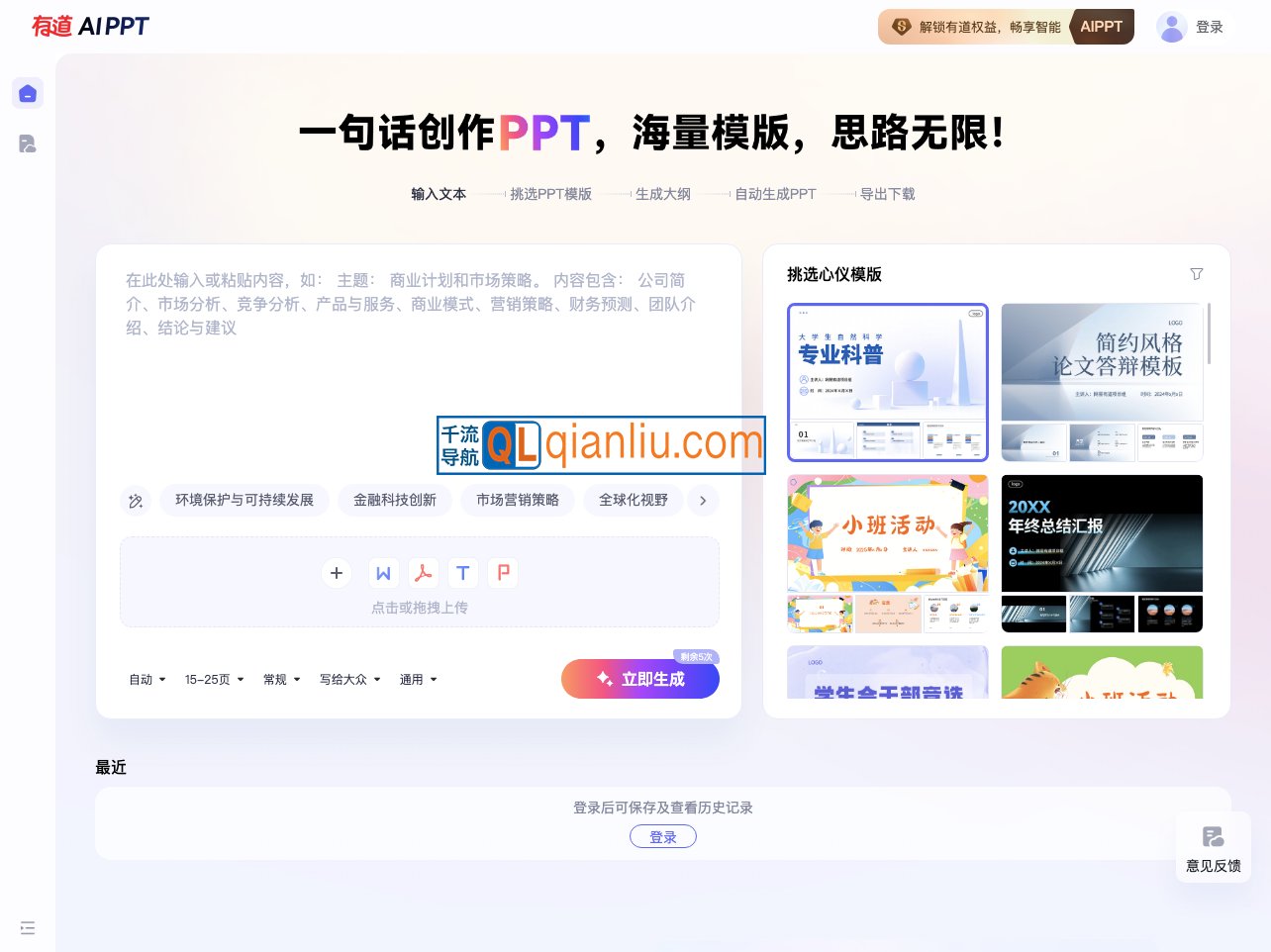The image size is (1271, 952).
Task: Select the PDF upload icon
Action: click(424, 573)
